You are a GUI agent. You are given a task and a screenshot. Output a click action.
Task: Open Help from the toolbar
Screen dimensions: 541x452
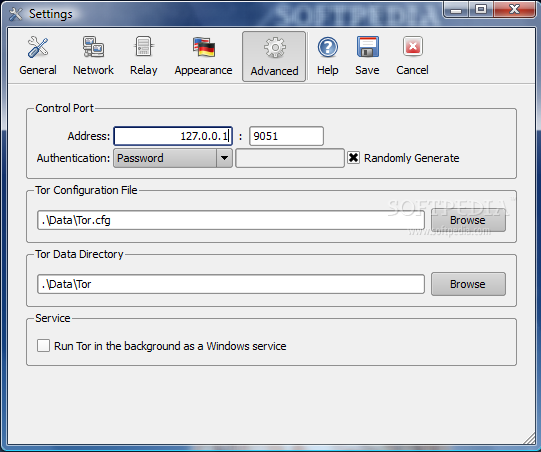coord(327,56)
